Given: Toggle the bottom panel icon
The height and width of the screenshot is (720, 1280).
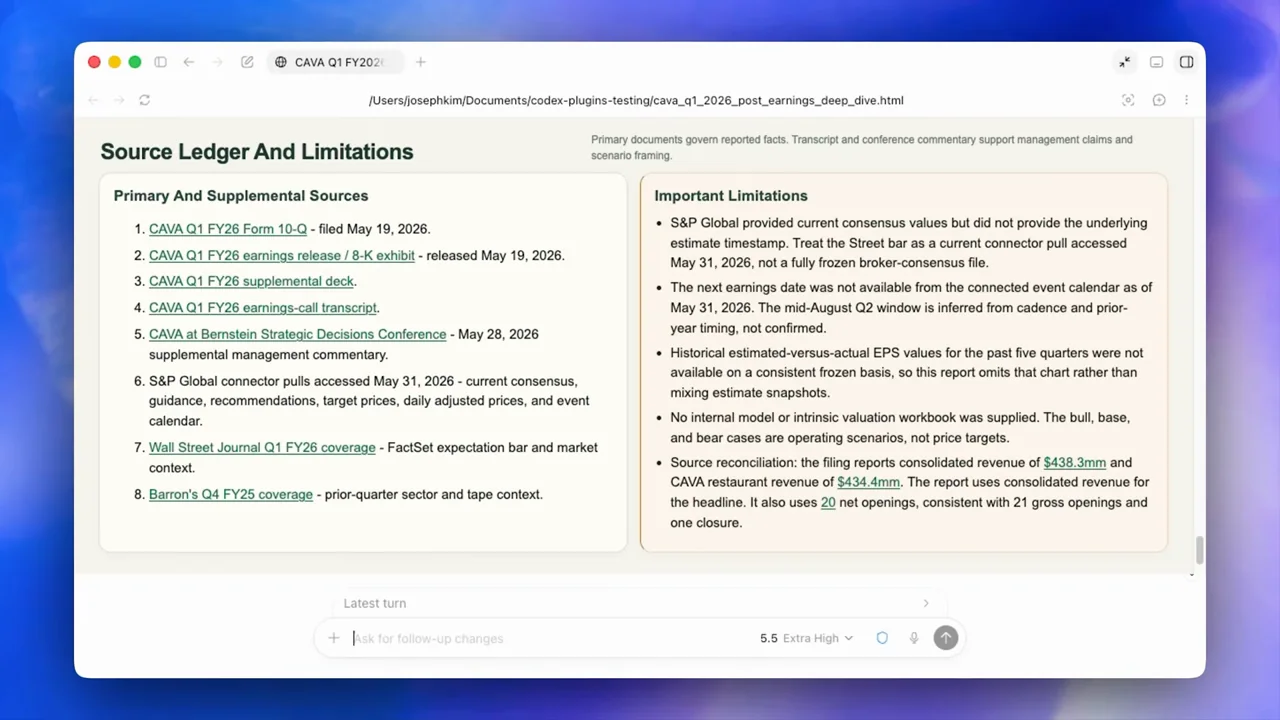Looking at the screenshot, I should coord(1156,62).
